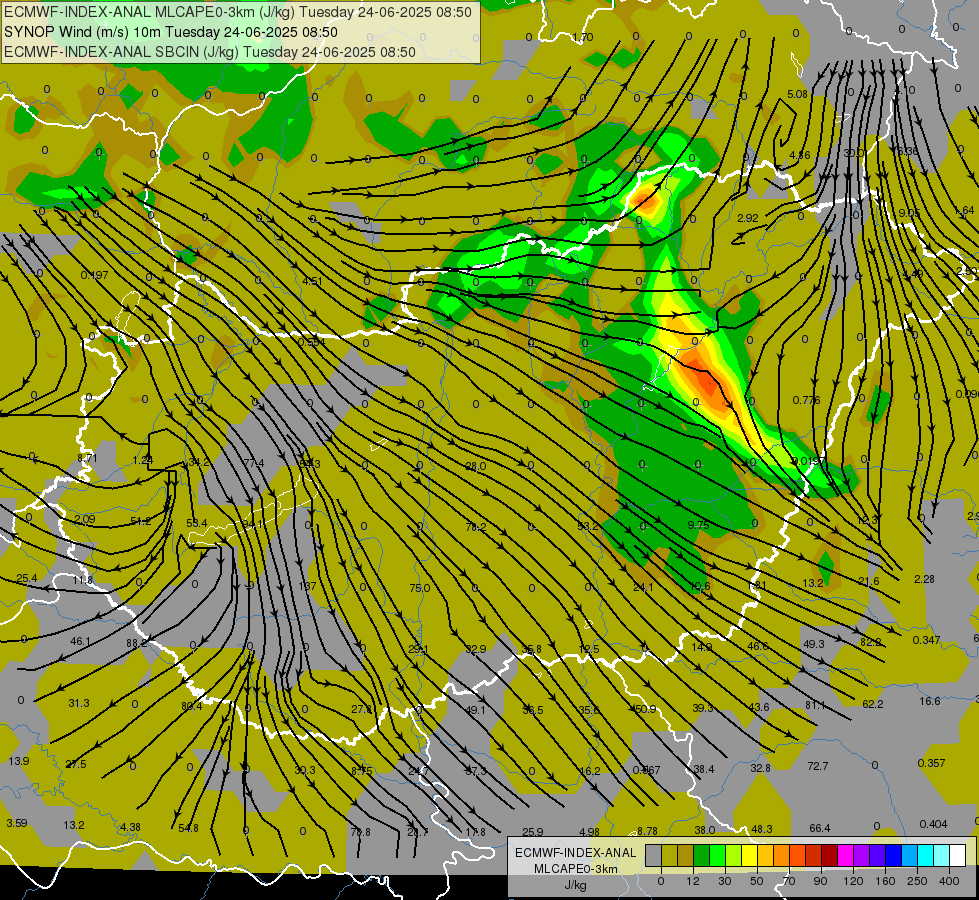The image size is (979, 900).
Task: Click the SYNOP Wind 10m title line
Action: (x=170, y=32)
